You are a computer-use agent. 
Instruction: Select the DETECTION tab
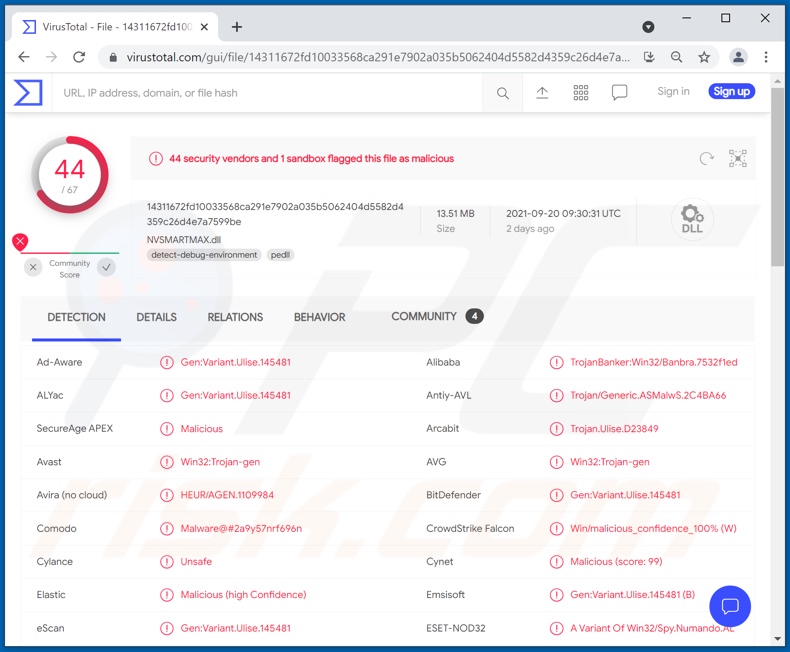coord(77,317)
